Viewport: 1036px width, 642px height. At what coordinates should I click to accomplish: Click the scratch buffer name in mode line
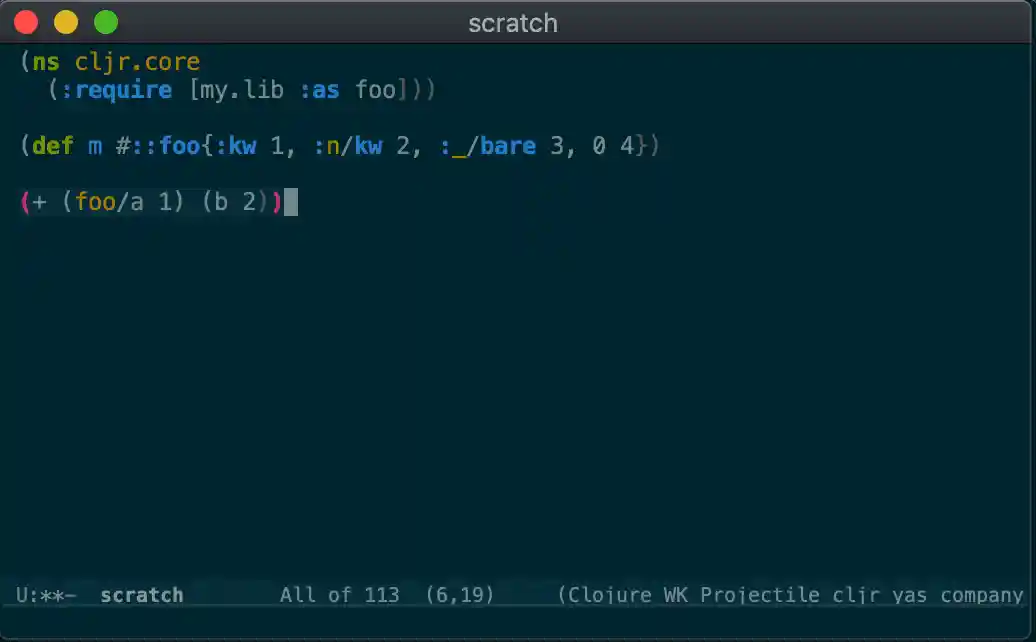pyautogui.click(x=141, y=595)
